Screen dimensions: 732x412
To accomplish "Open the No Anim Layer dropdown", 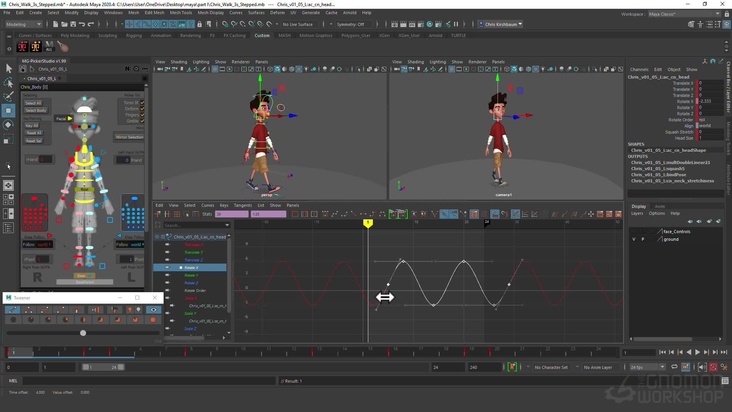I will pyautogui.click(x=598, y=367).
